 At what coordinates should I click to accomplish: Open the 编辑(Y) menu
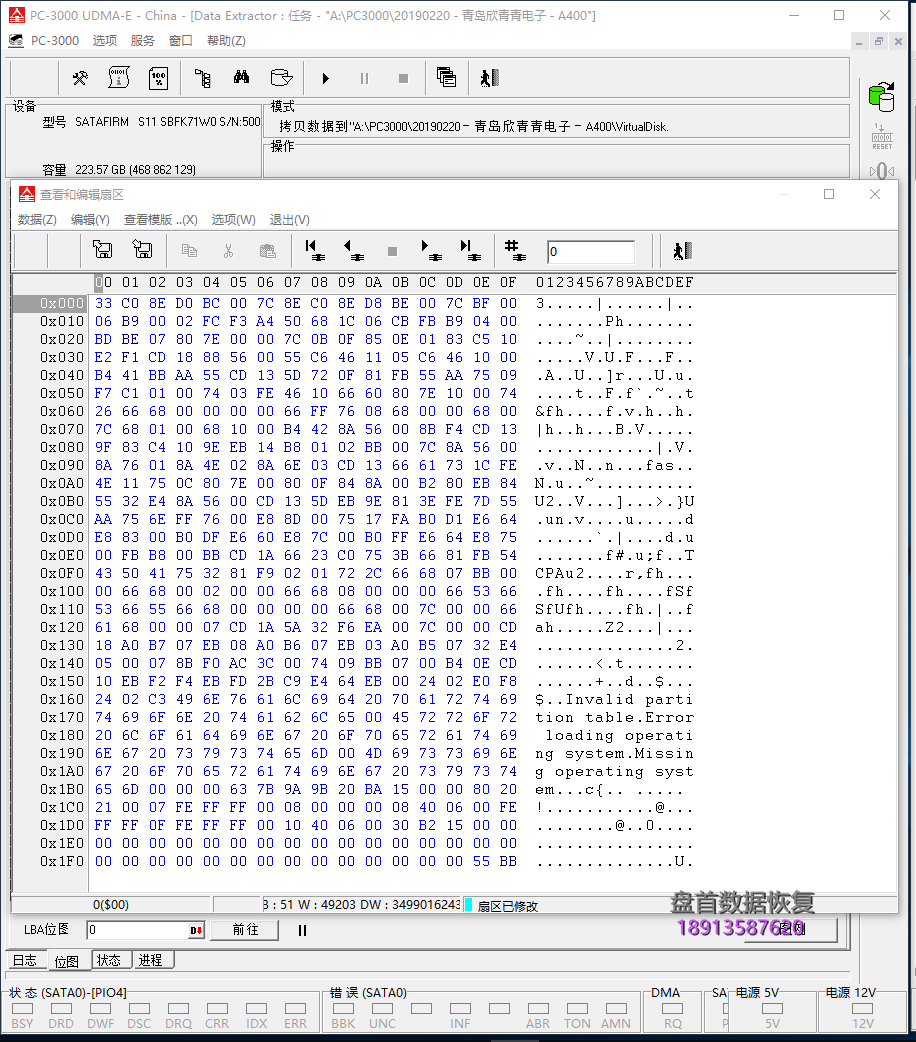click(90, 220)
